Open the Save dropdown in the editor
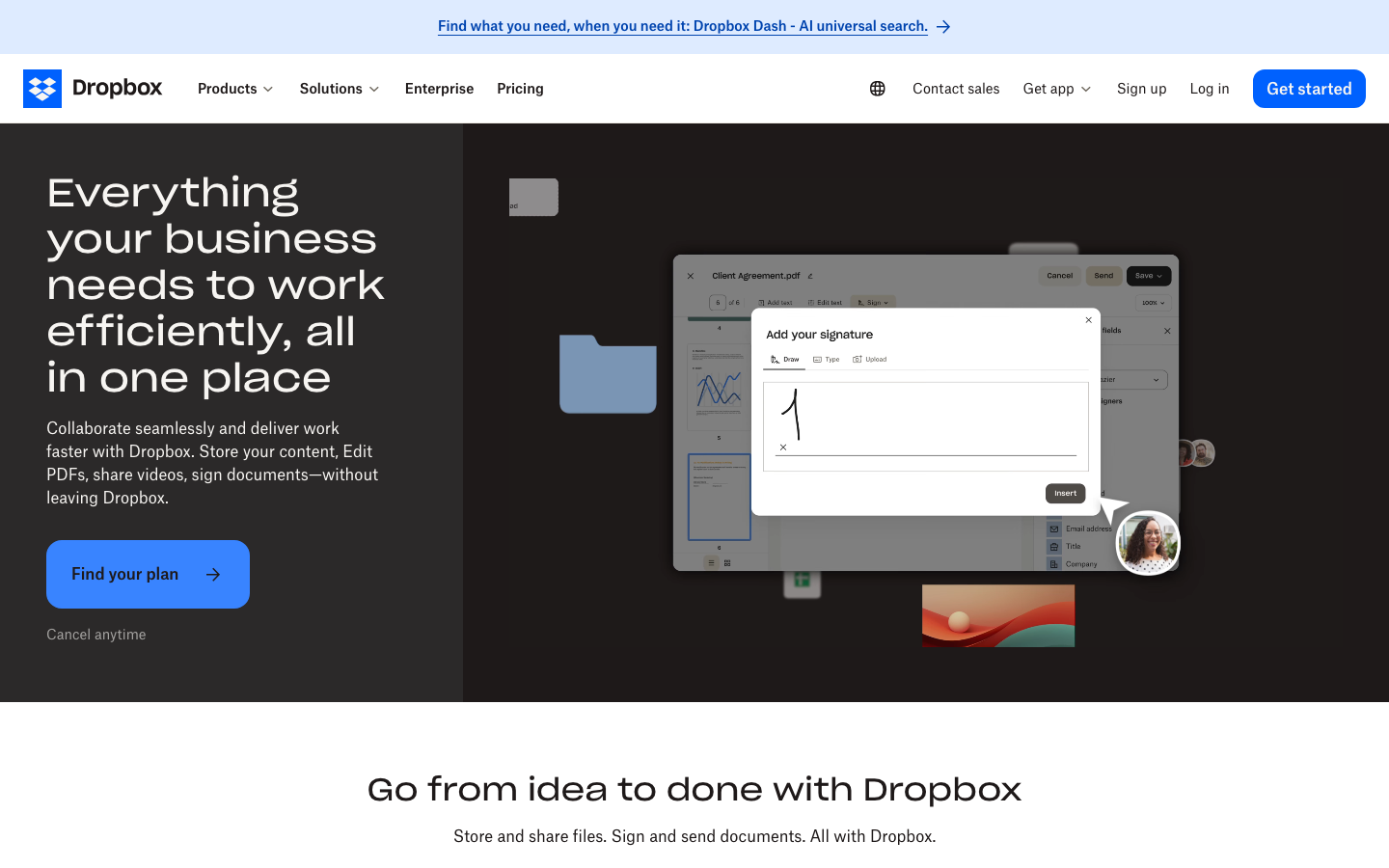 [x=1149, y=276]
